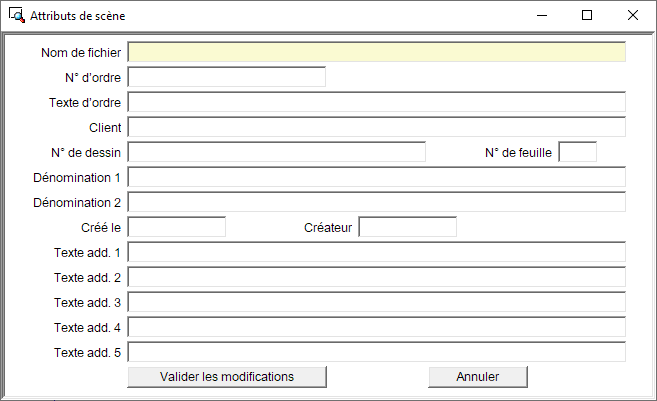Focus the Texte add. 4 field

coord(376,327)
